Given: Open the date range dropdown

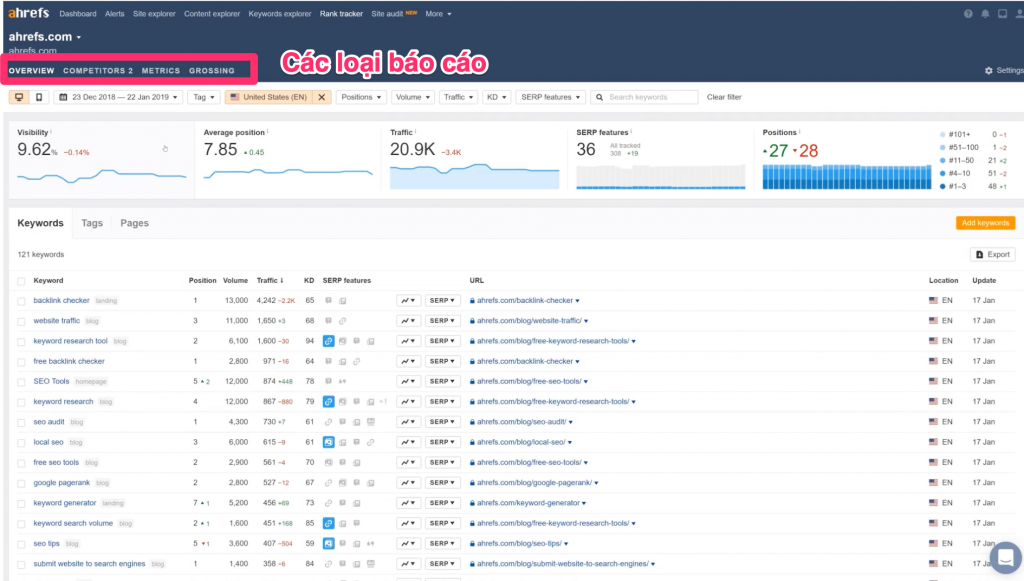Looking at the screenshot, I should 118,97.
